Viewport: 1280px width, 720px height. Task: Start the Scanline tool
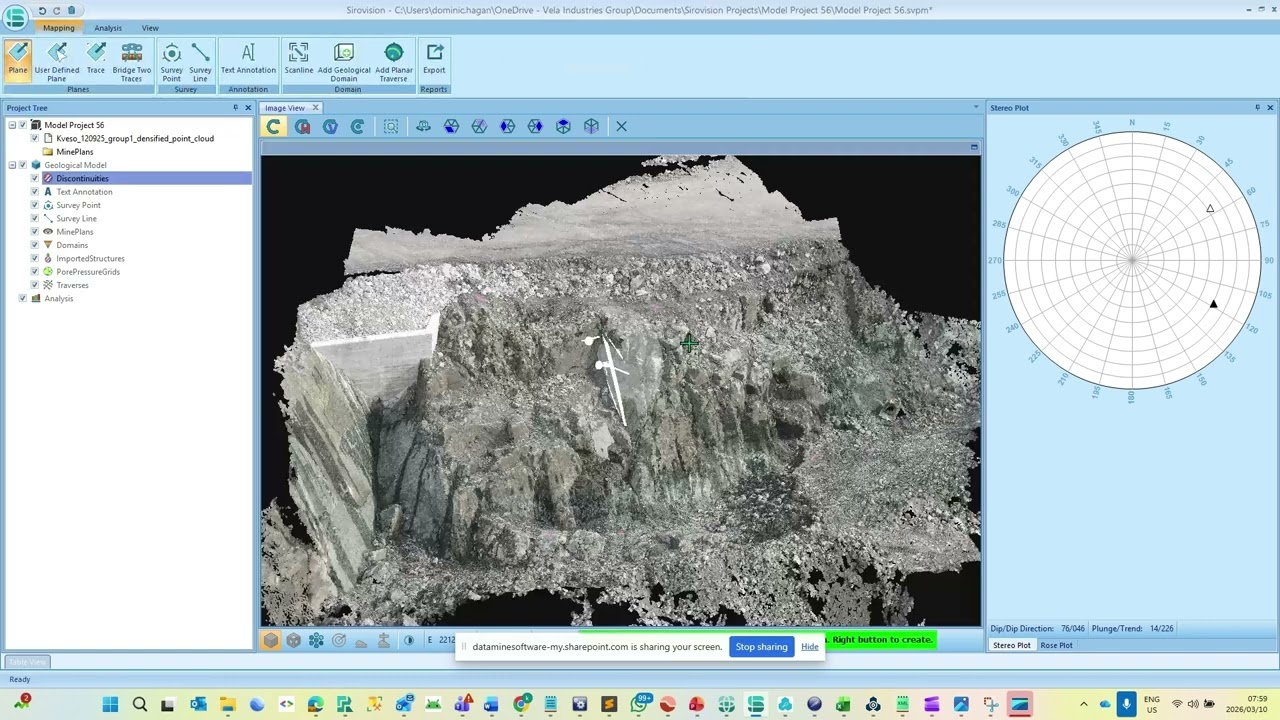298,59
